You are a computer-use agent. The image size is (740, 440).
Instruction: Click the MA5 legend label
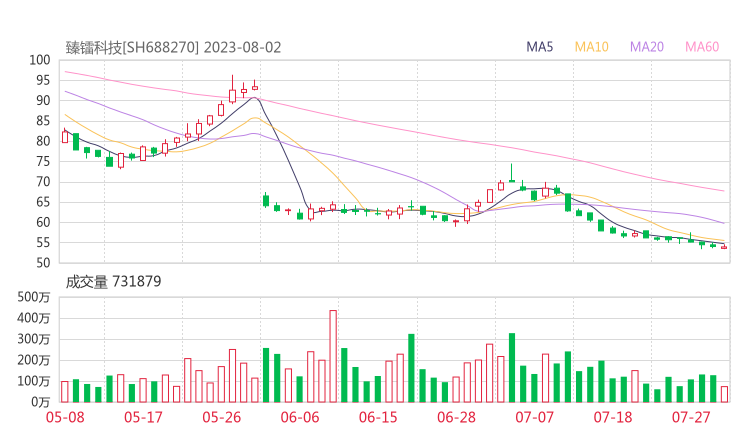click(x=539, y=47)
